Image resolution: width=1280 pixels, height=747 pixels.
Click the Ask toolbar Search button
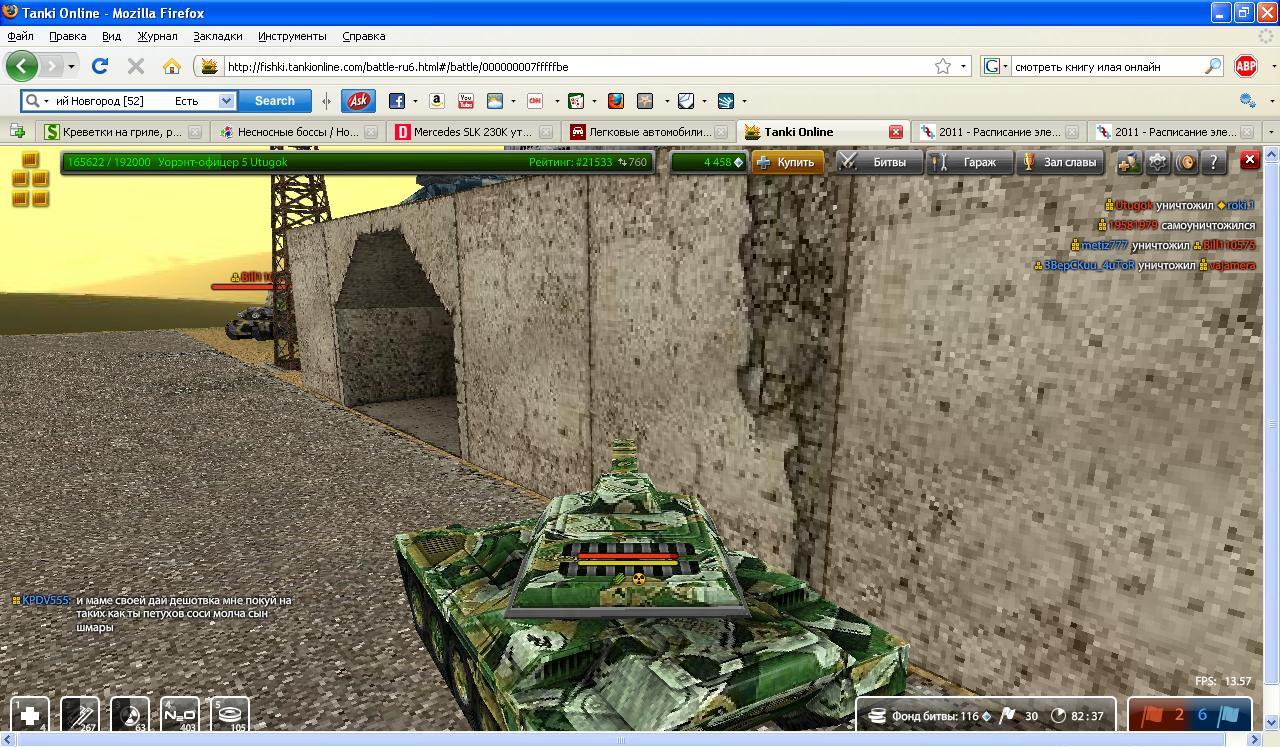tap(274, 101)
